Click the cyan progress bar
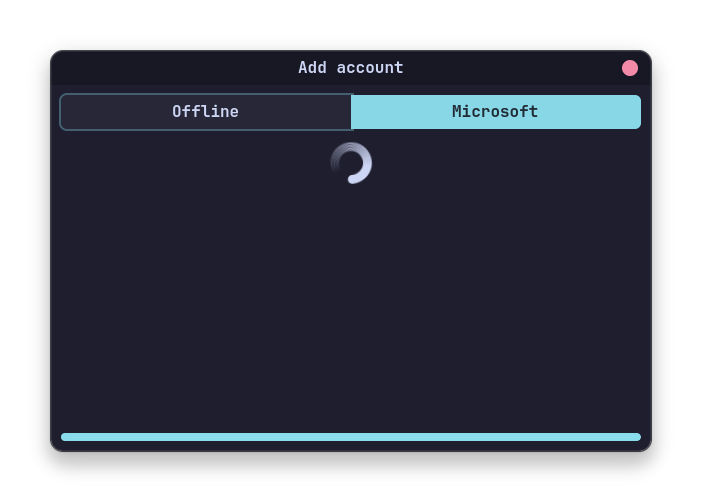The height and width of the screenshot is (502, 702). (351, 437)
